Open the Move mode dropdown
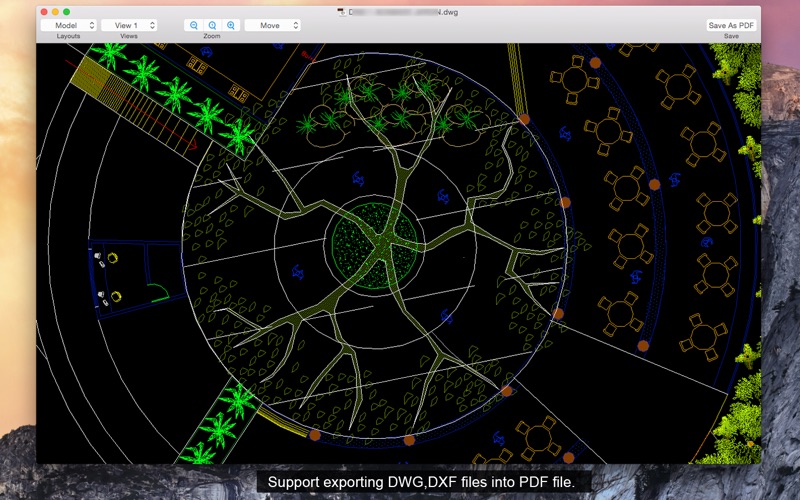The width and height of the screenshot is (800, 500). (x=272, y=25)
